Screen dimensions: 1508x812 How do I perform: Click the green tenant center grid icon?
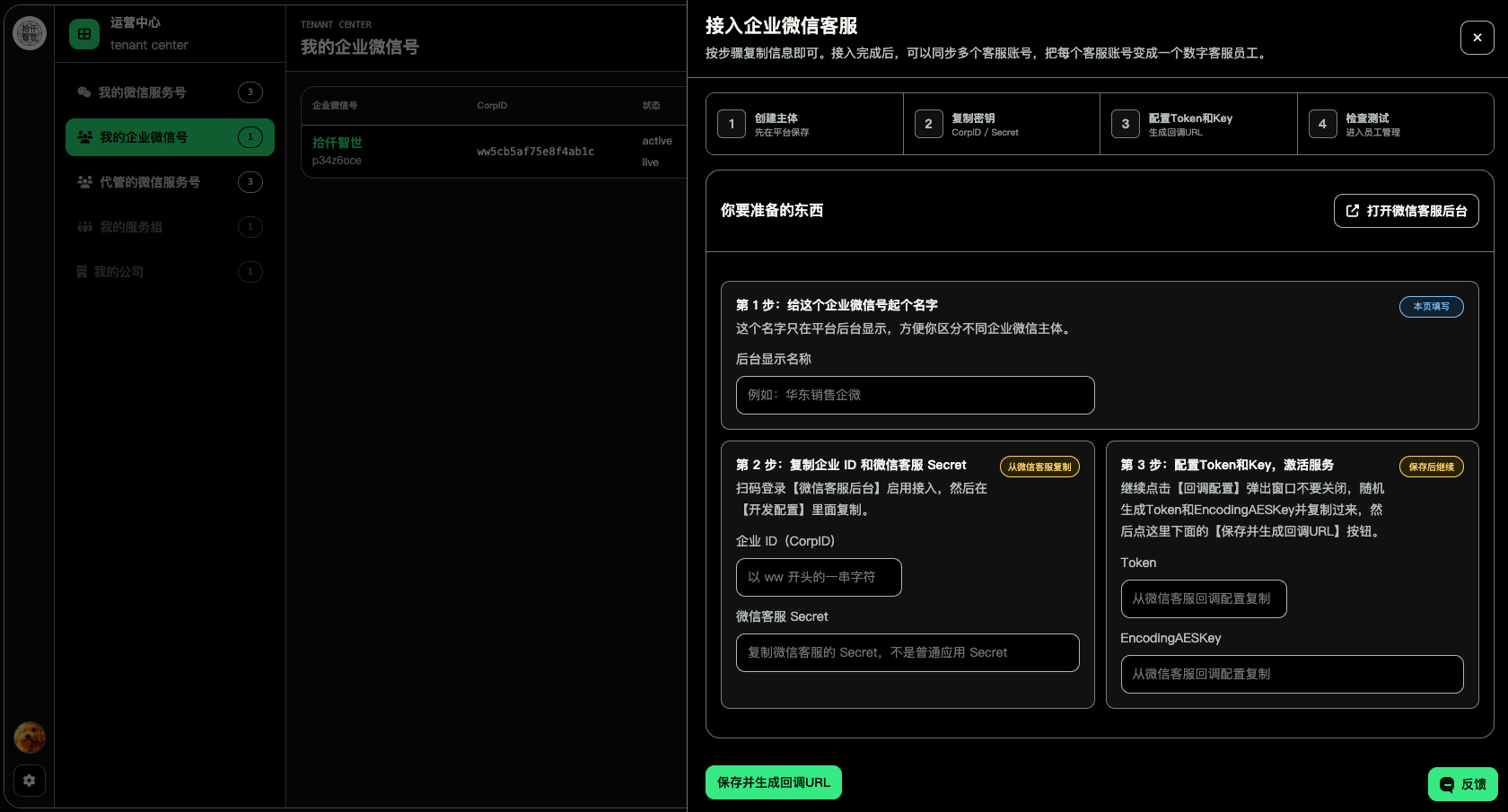(84, 34)
